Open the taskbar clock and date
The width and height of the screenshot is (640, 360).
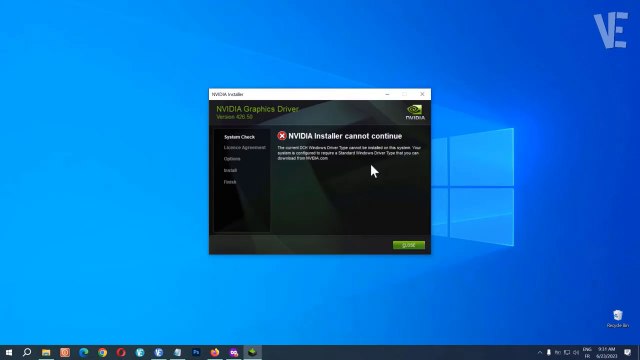pos(607,353)
